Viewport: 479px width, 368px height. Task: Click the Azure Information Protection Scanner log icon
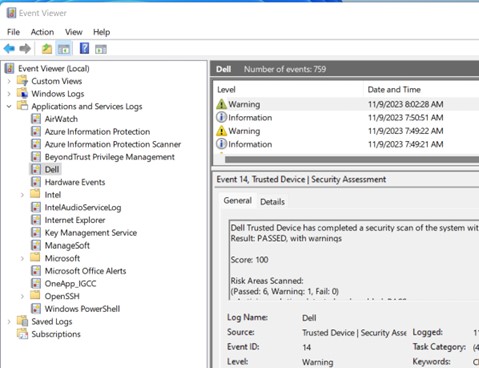click(36, 144)
